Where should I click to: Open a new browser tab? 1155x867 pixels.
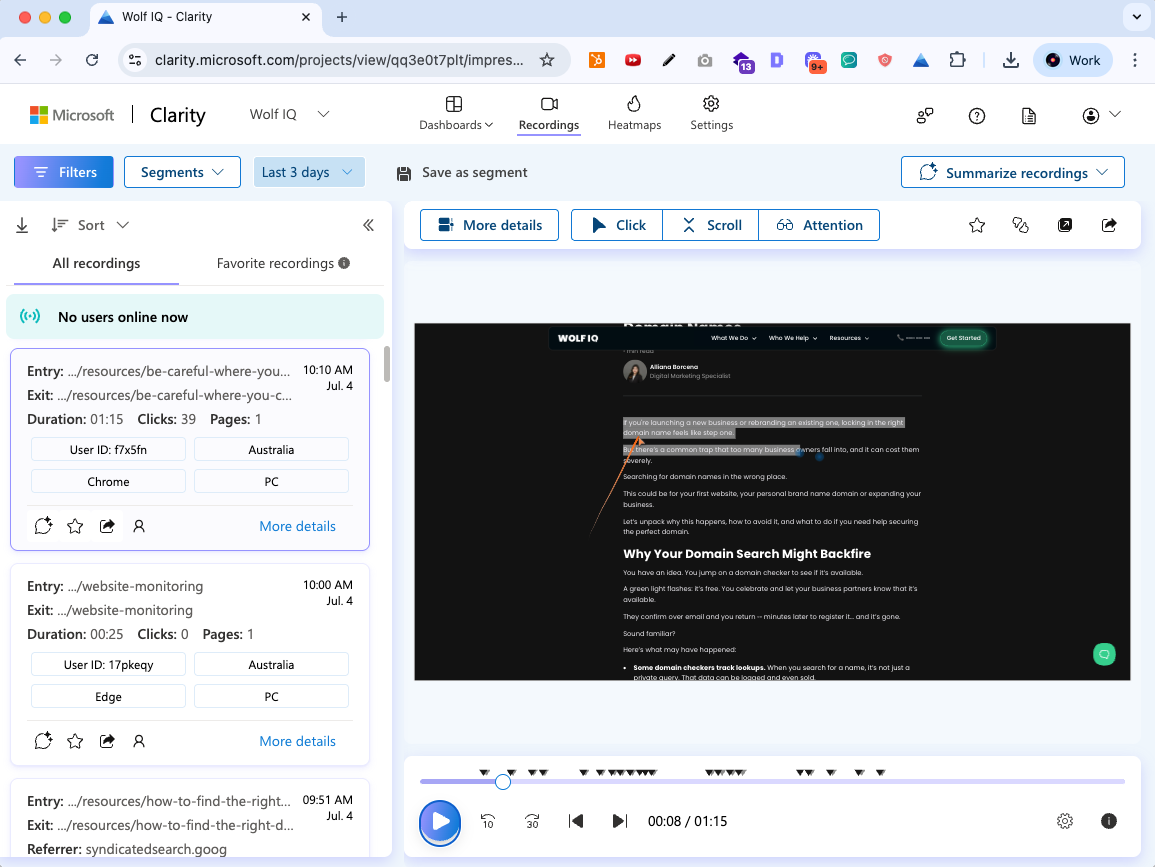[342, 17]
